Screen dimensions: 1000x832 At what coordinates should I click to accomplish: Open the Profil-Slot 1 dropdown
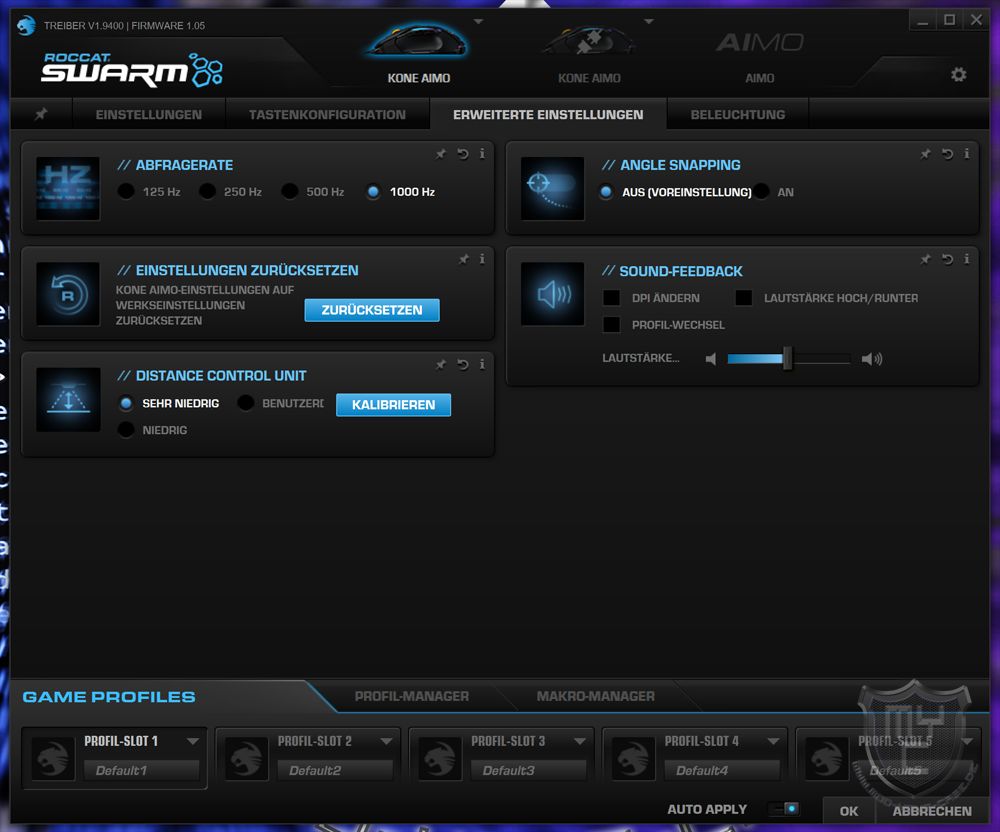click(x=193, y=741)
